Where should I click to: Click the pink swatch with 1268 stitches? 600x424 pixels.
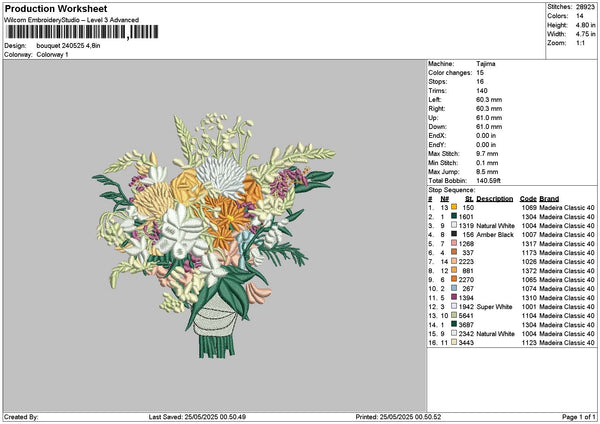(x=454, y=243)
